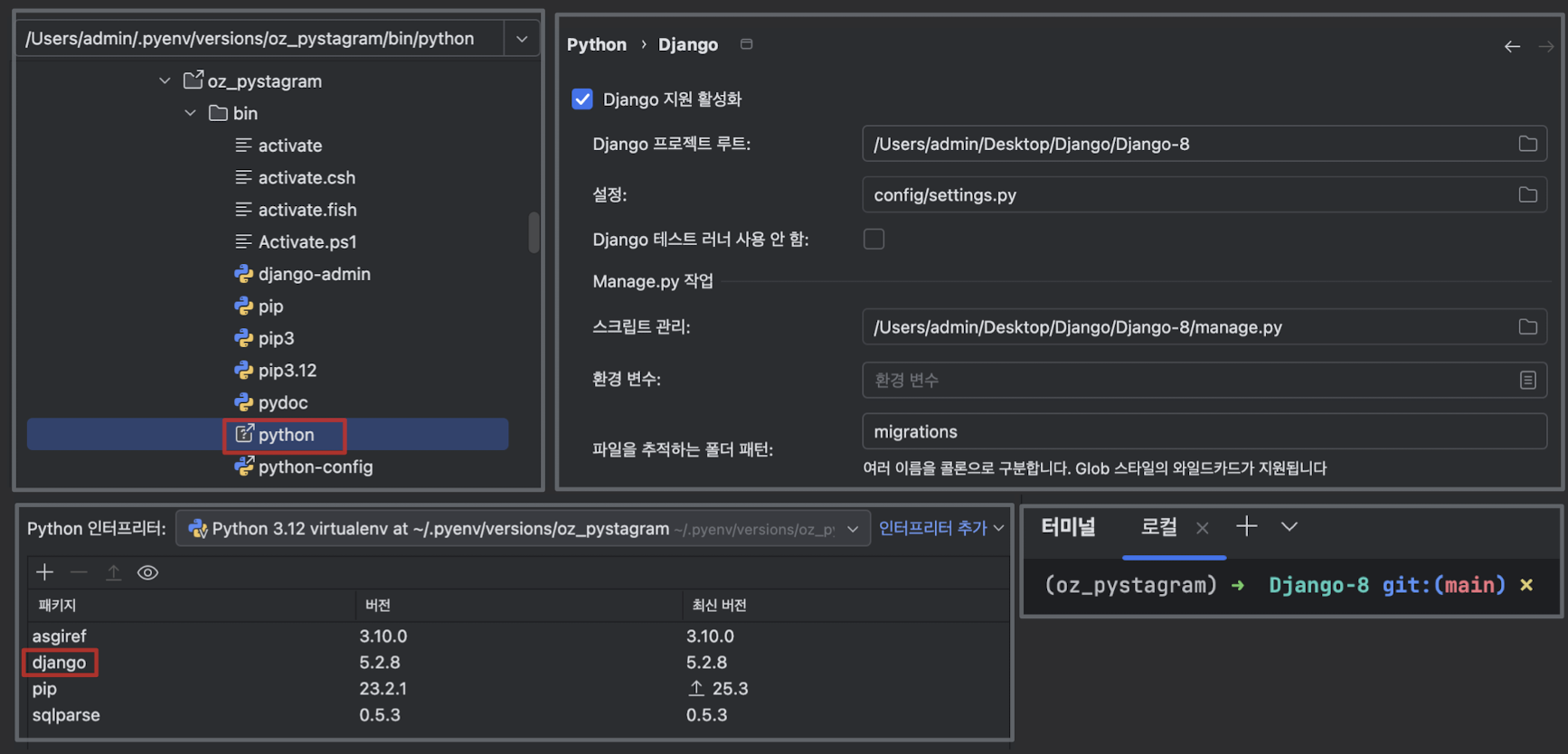Collapse the oz_pystagram tree node

(x=165, y=80)
